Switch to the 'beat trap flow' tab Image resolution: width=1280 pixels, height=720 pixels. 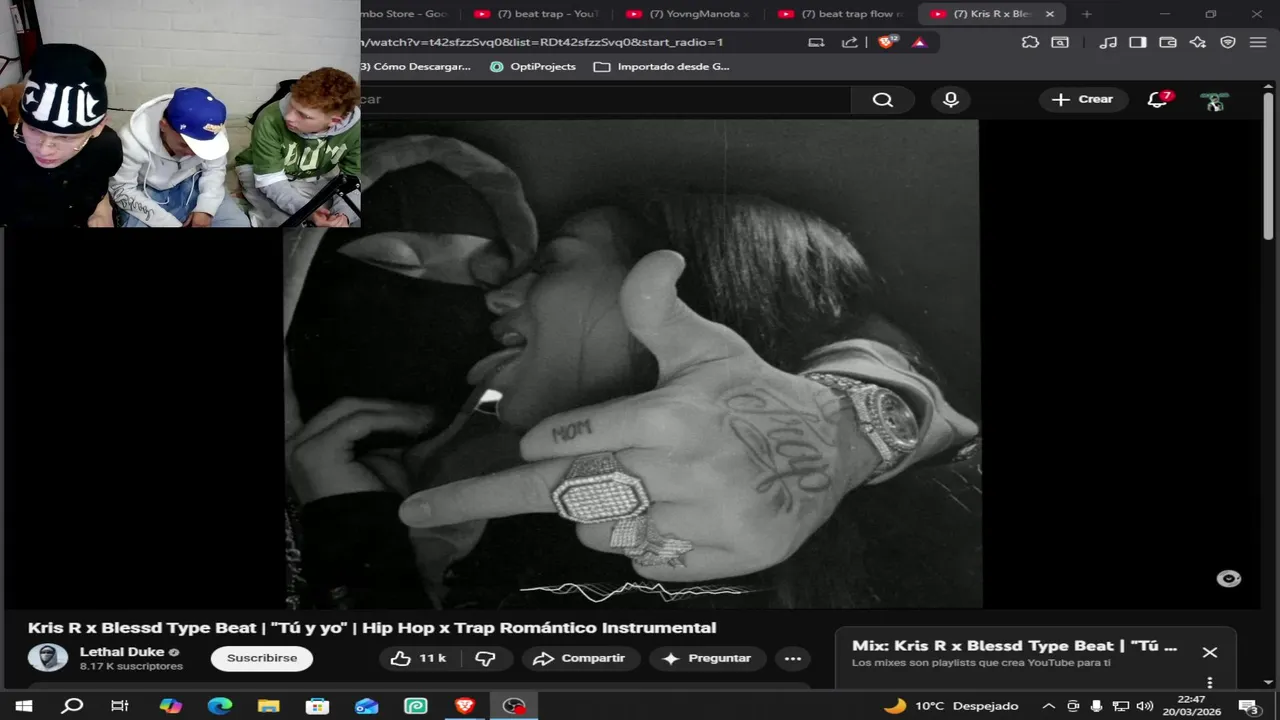click(841, 14)
